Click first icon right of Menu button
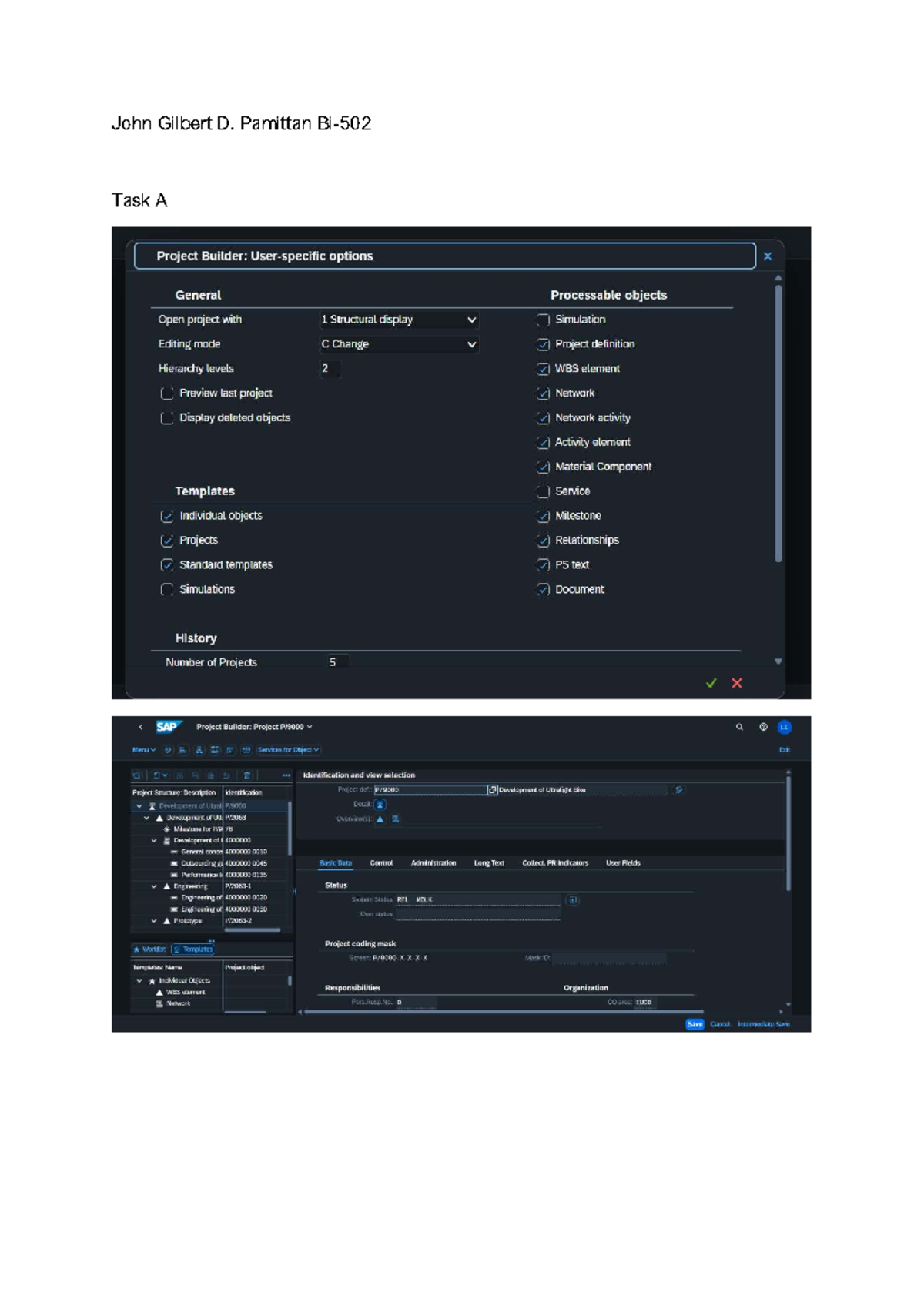Viewport: 924px width, 1306px height. coord(168,750)
